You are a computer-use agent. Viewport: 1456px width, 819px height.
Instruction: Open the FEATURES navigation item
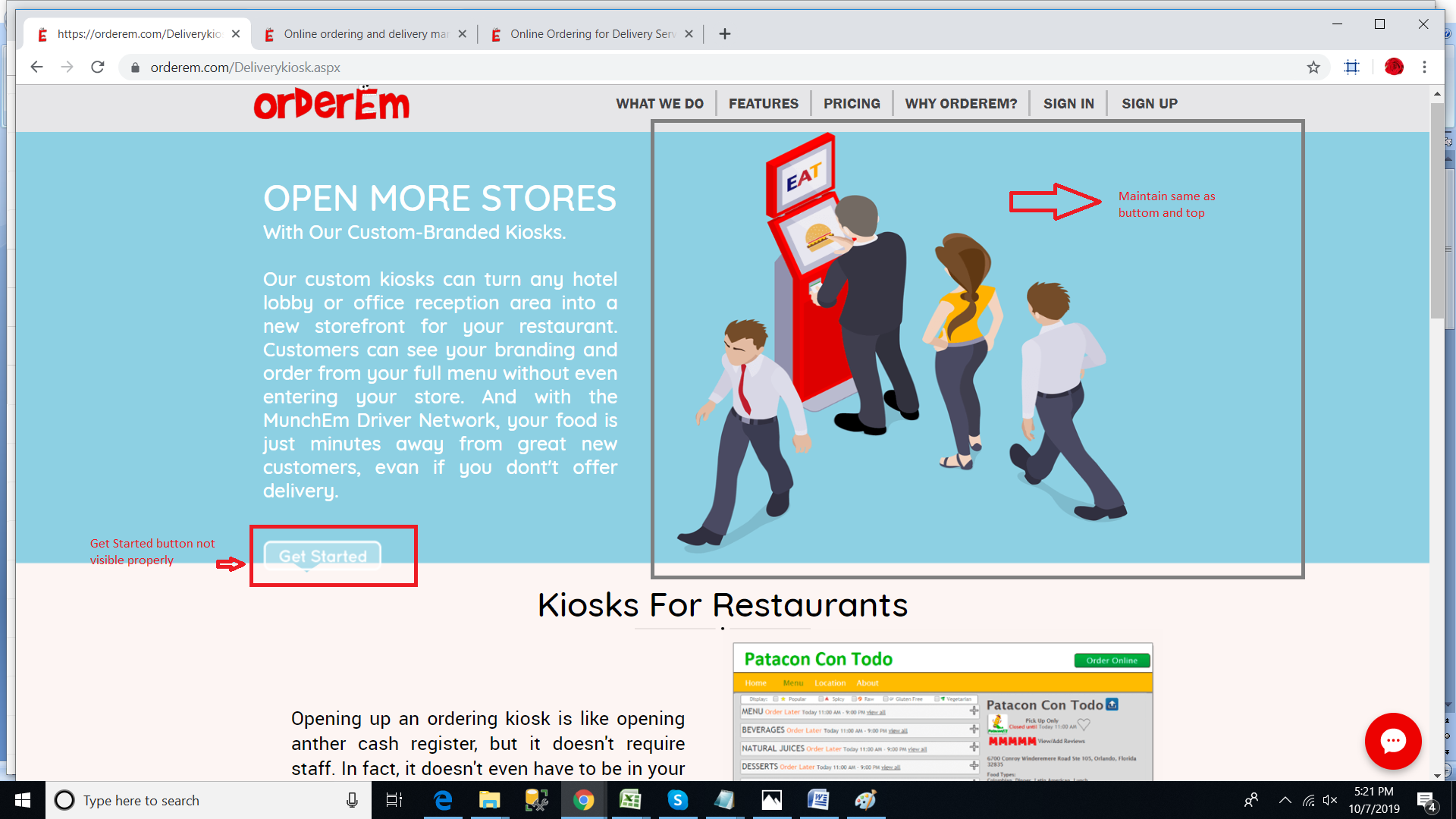pyautogui.click(x=763, y=104)
